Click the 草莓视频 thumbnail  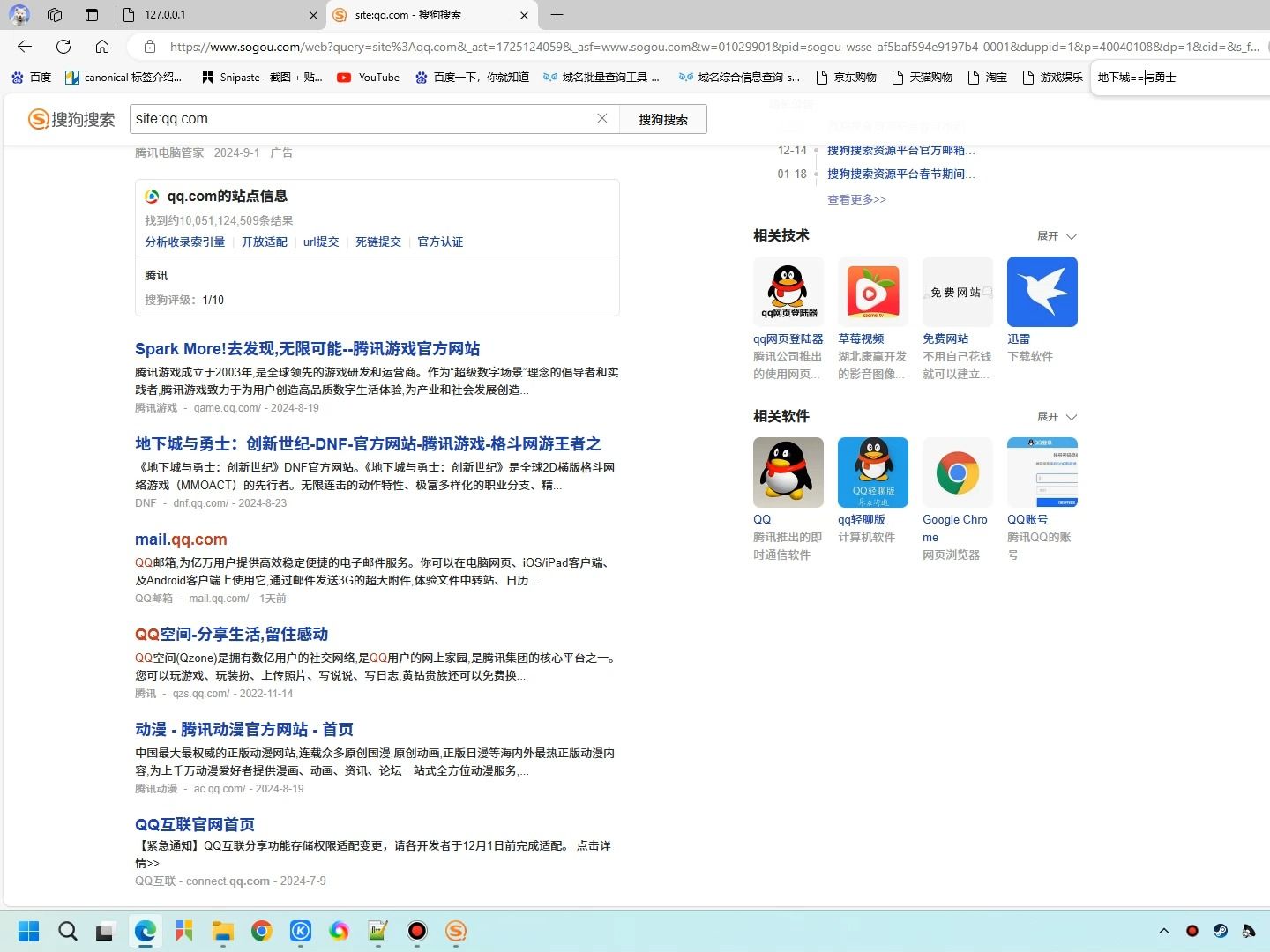pos(873,292)
